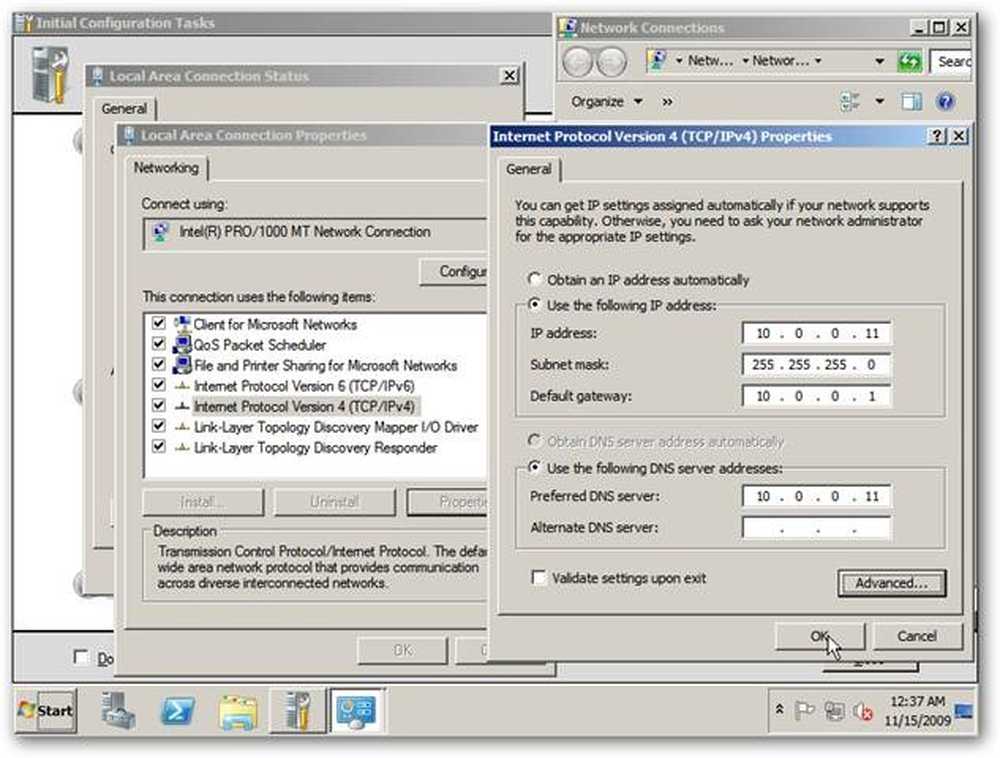
Task: Click the Search box in Network Connections
Action: click(951, 61)
